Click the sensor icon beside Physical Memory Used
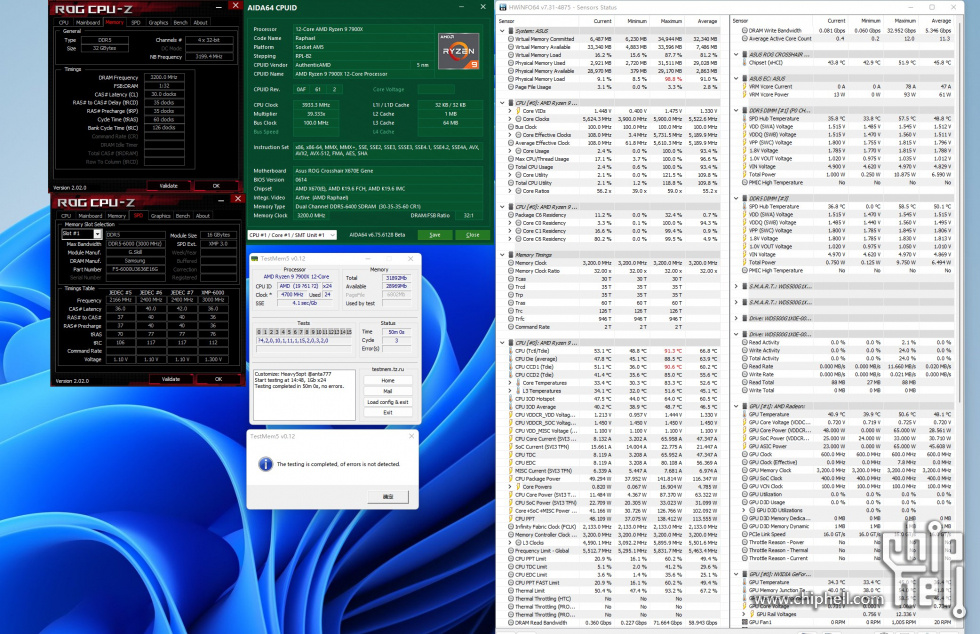Screen dimensions: 980x634 tap(511, 63)
